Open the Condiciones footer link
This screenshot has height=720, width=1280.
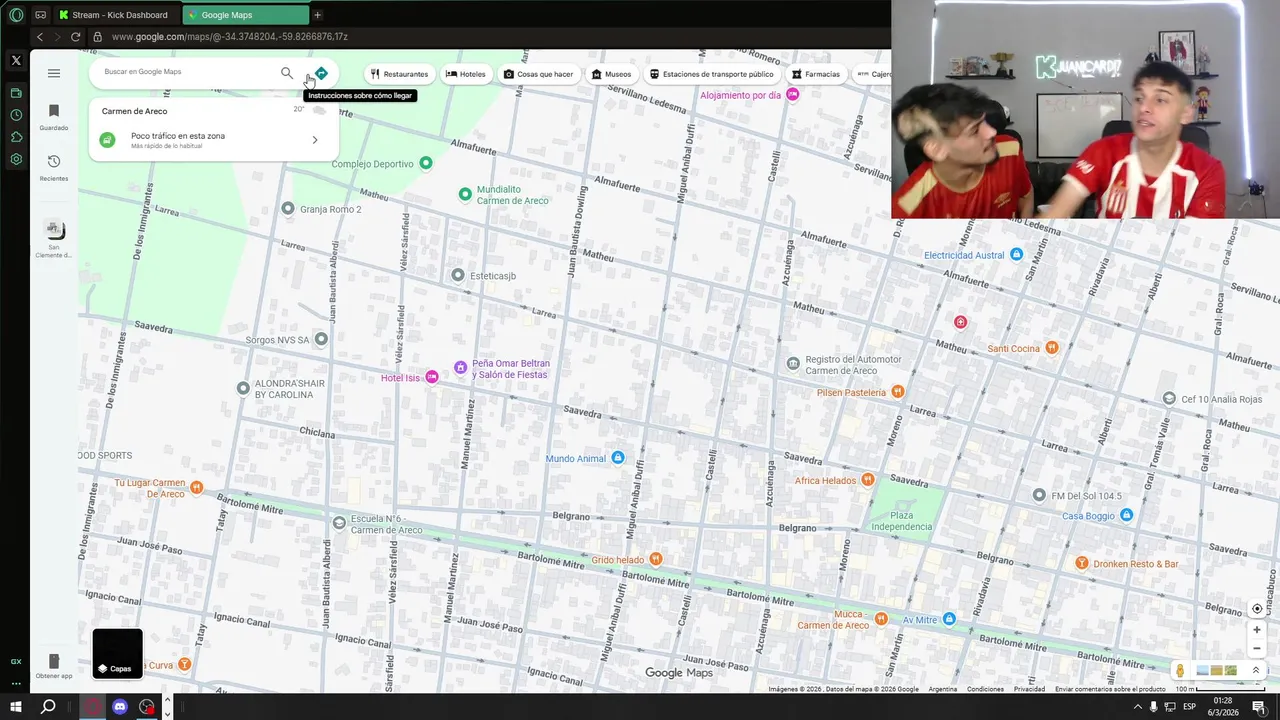coord(985,689)
